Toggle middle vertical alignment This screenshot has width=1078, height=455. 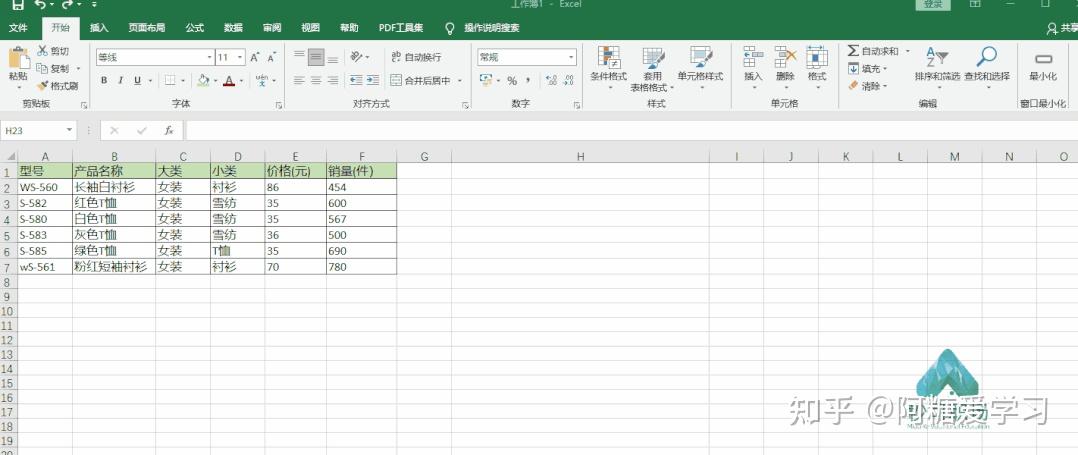pos(316,57)
